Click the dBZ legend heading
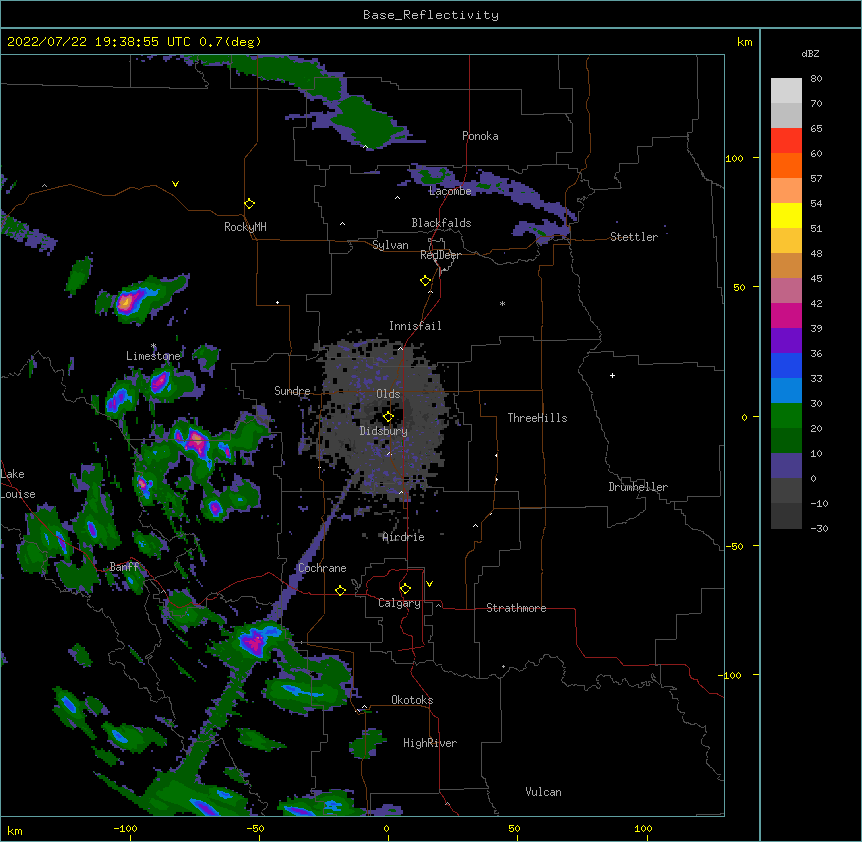Image resolution: width=862 pixels, height=842 pixels. pos(810,53)
